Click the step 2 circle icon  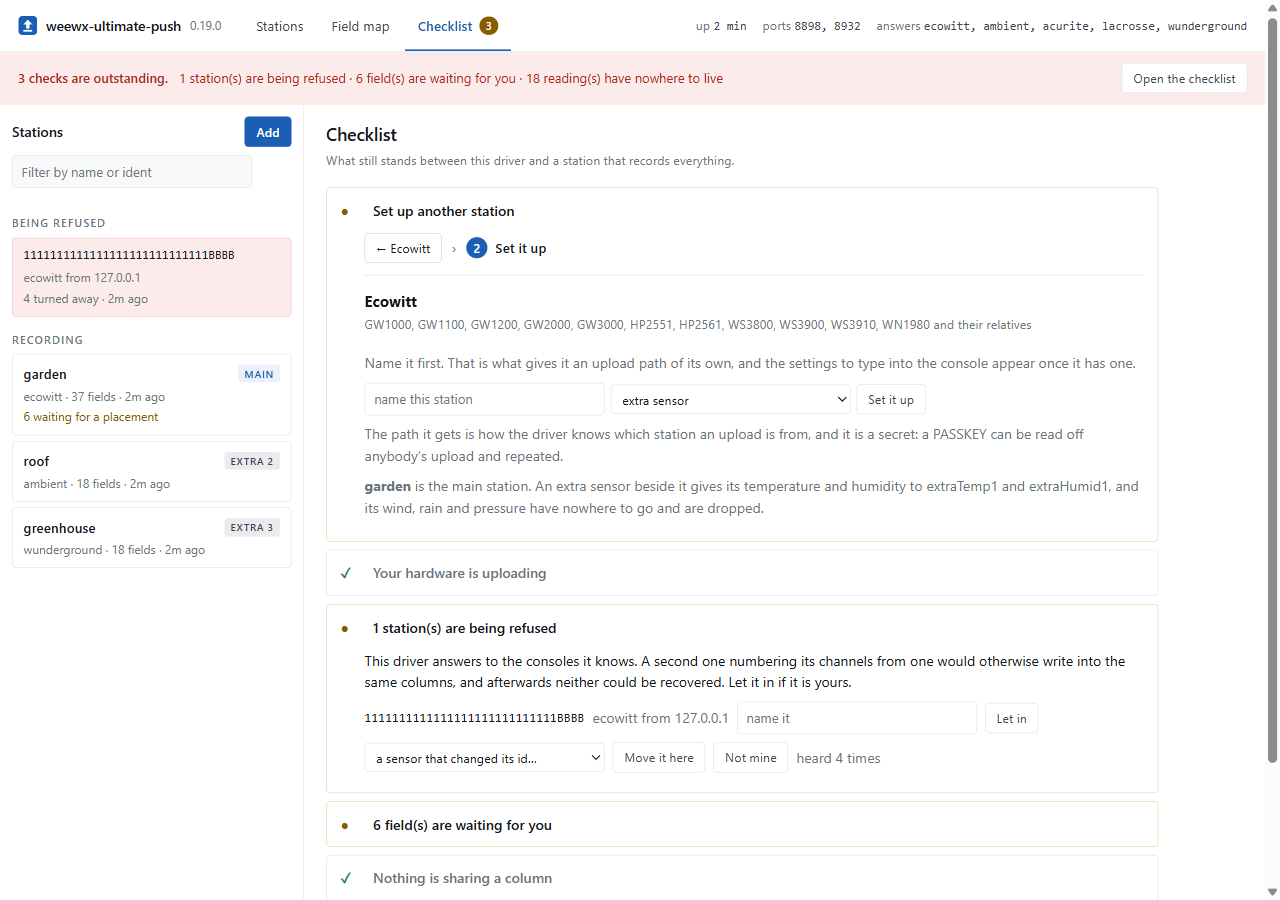[477, 249]
